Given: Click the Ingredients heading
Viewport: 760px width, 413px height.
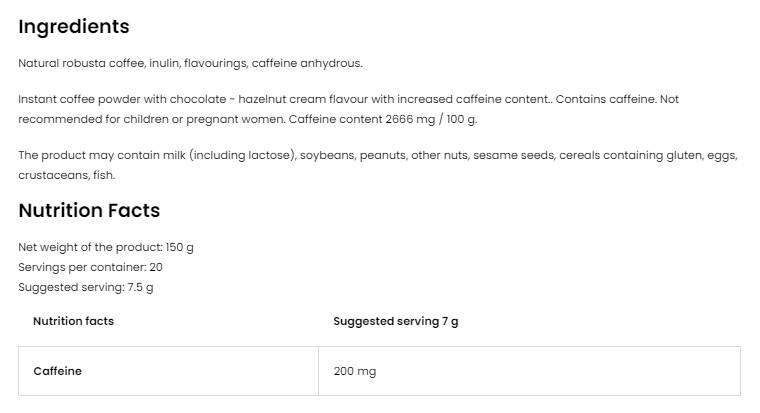Looking at the screenshot, I should (74, 27).
